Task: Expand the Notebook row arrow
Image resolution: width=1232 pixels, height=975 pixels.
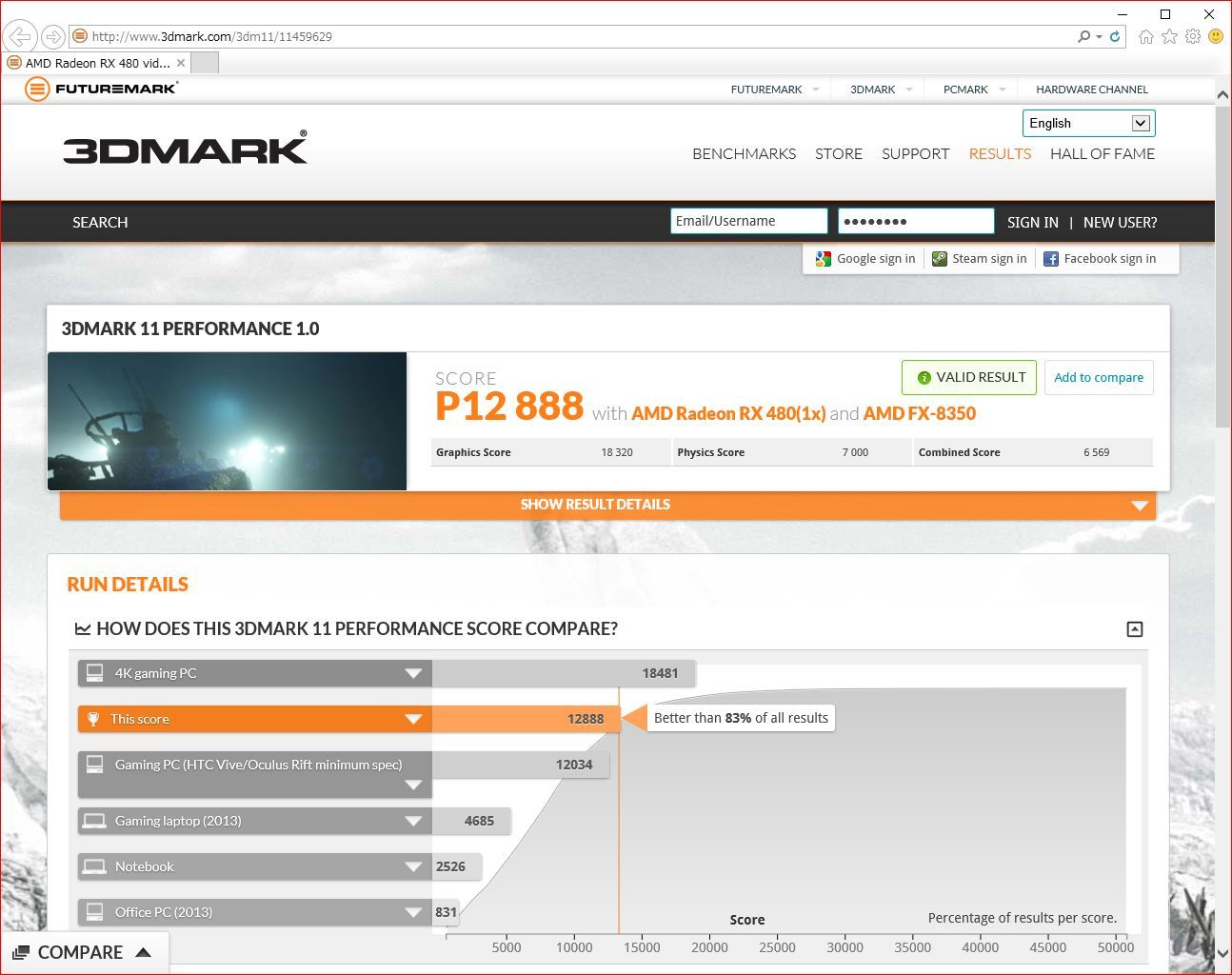Action: pyautogui.click(x=413, y=866)
